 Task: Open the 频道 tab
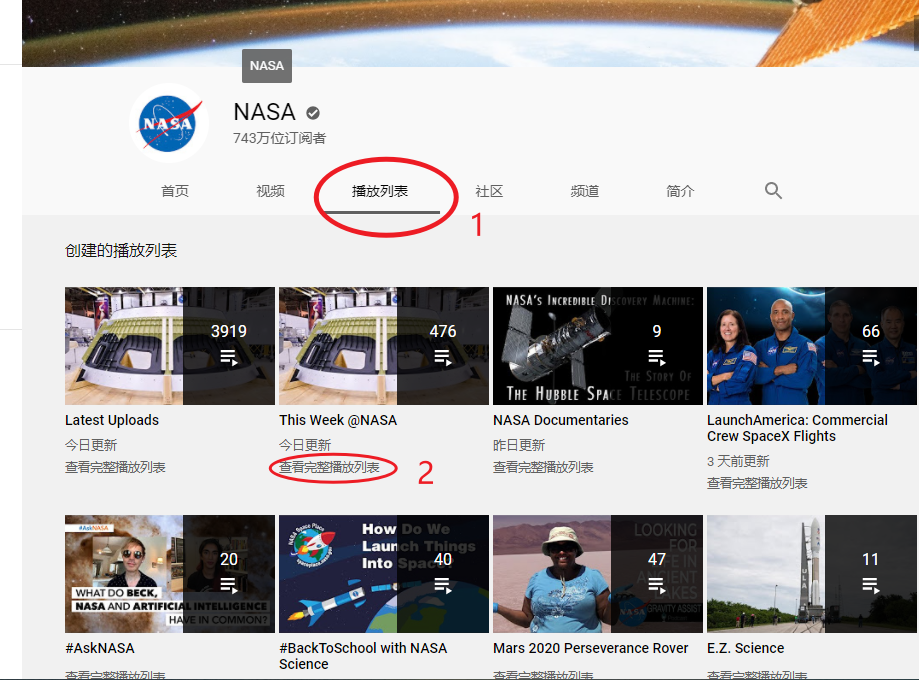[585, 191]
